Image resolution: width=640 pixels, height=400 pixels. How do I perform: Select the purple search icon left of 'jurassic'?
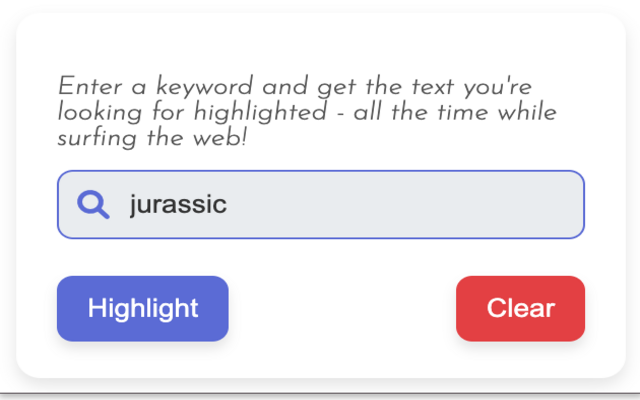[93, 205]
